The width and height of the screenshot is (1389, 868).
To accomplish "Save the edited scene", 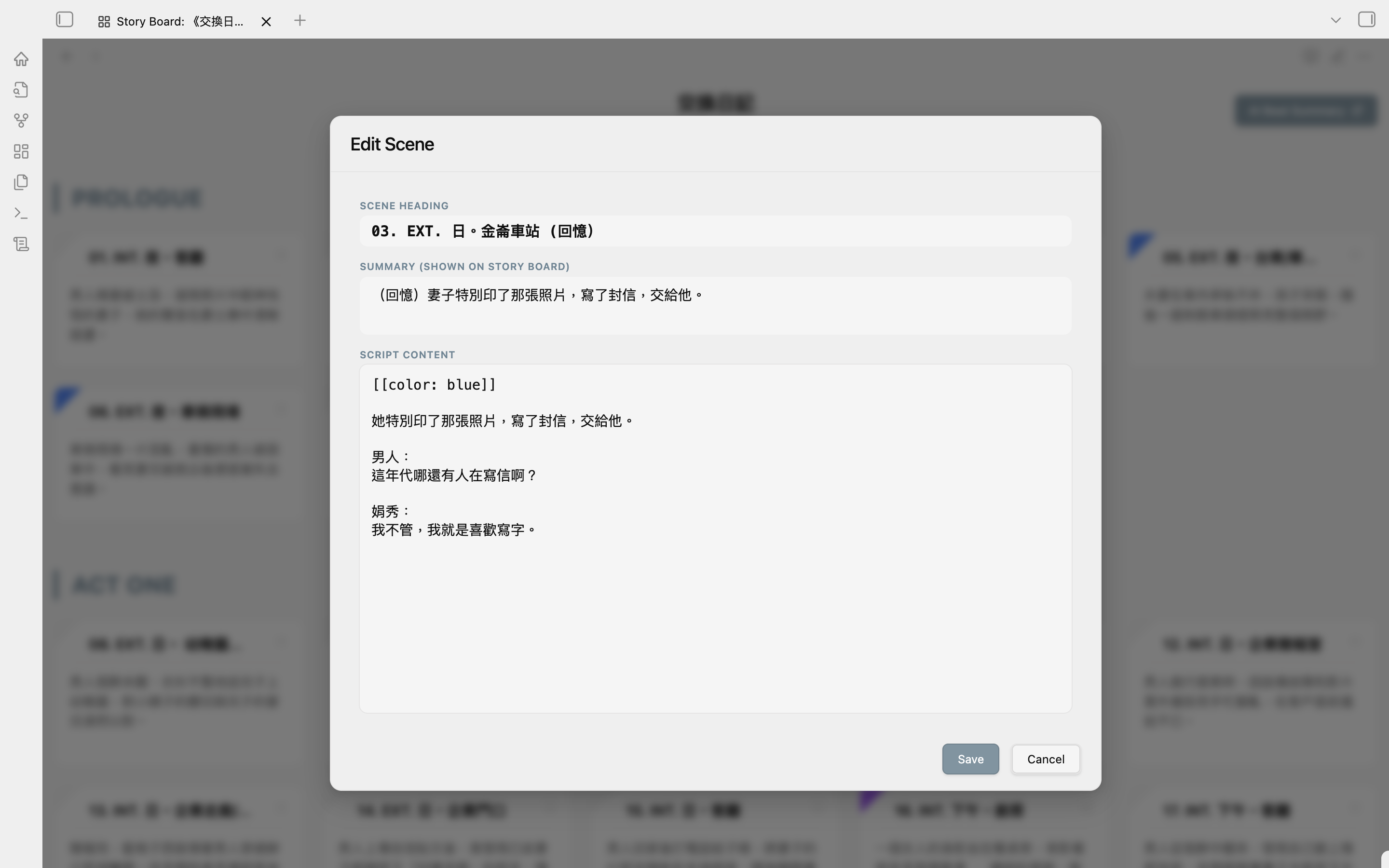I will tap(970, 759).
